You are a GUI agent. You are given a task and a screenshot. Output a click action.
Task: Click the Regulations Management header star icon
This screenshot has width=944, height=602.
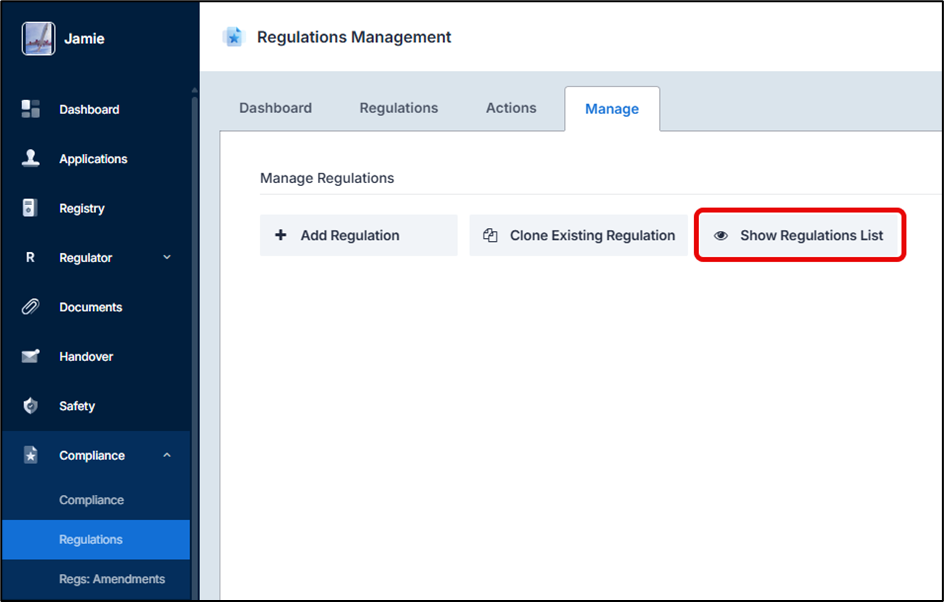[234, 37]
